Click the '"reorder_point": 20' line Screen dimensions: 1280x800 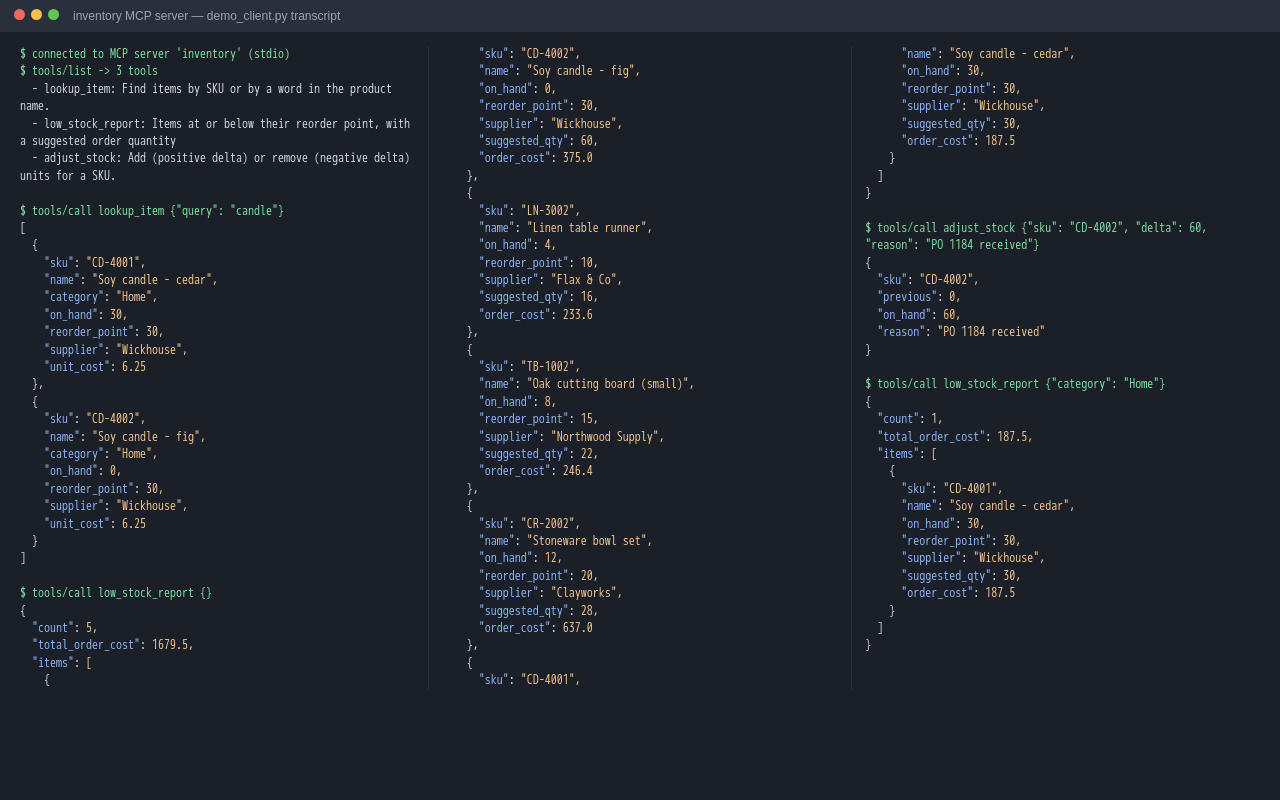click(539, 576)
